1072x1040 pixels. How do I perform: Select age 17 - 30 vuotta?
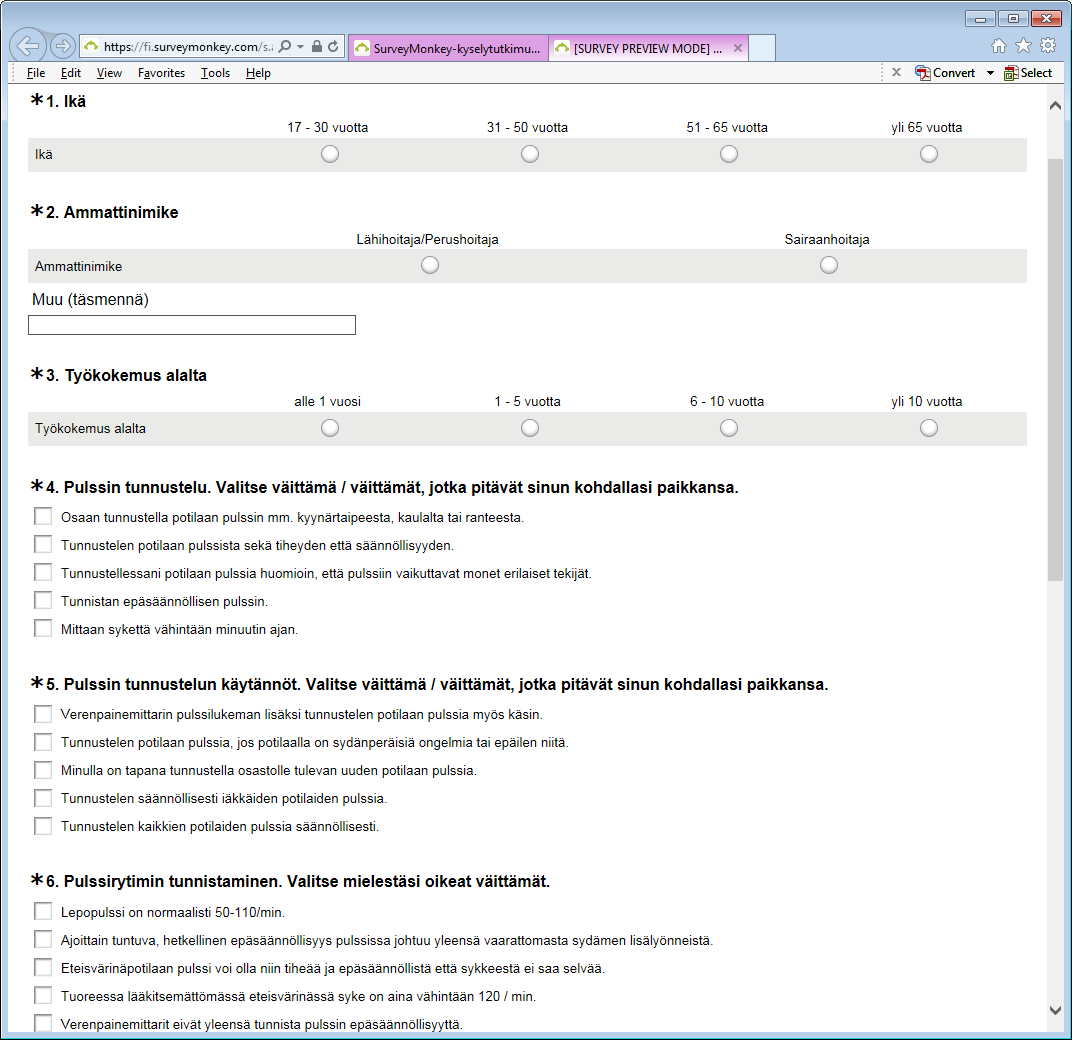click(330, 154)
